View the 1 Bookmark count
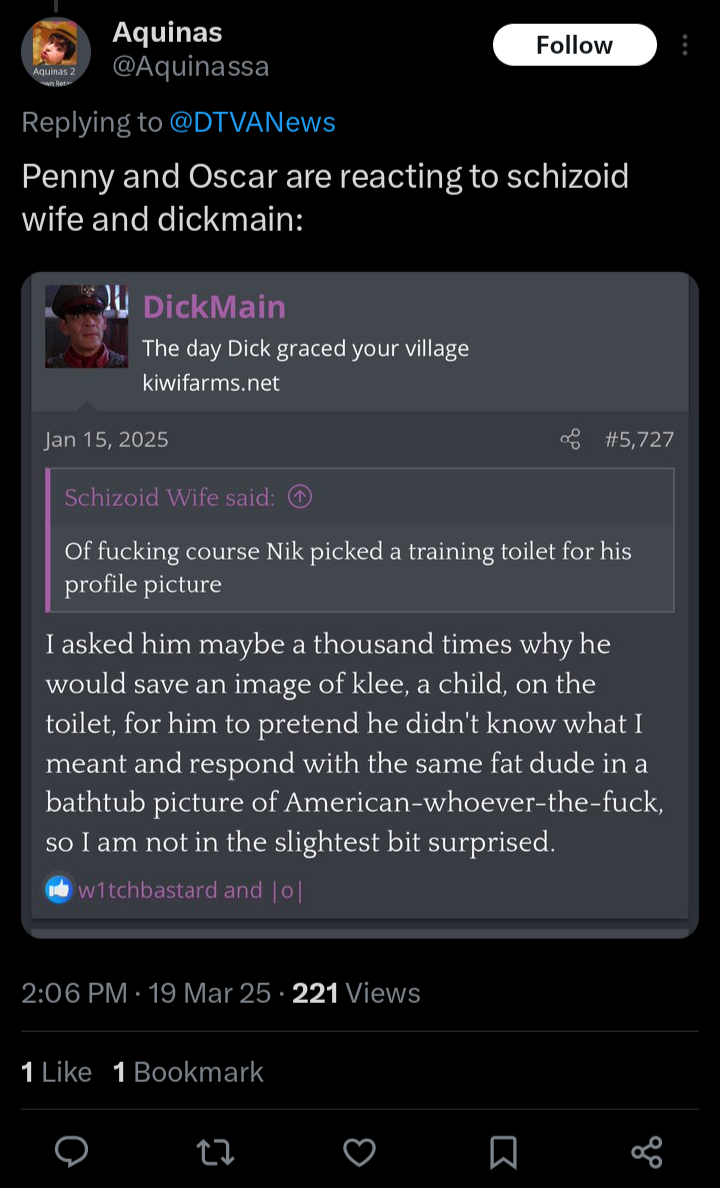The image size is (720, 1188). point(188,1072)
